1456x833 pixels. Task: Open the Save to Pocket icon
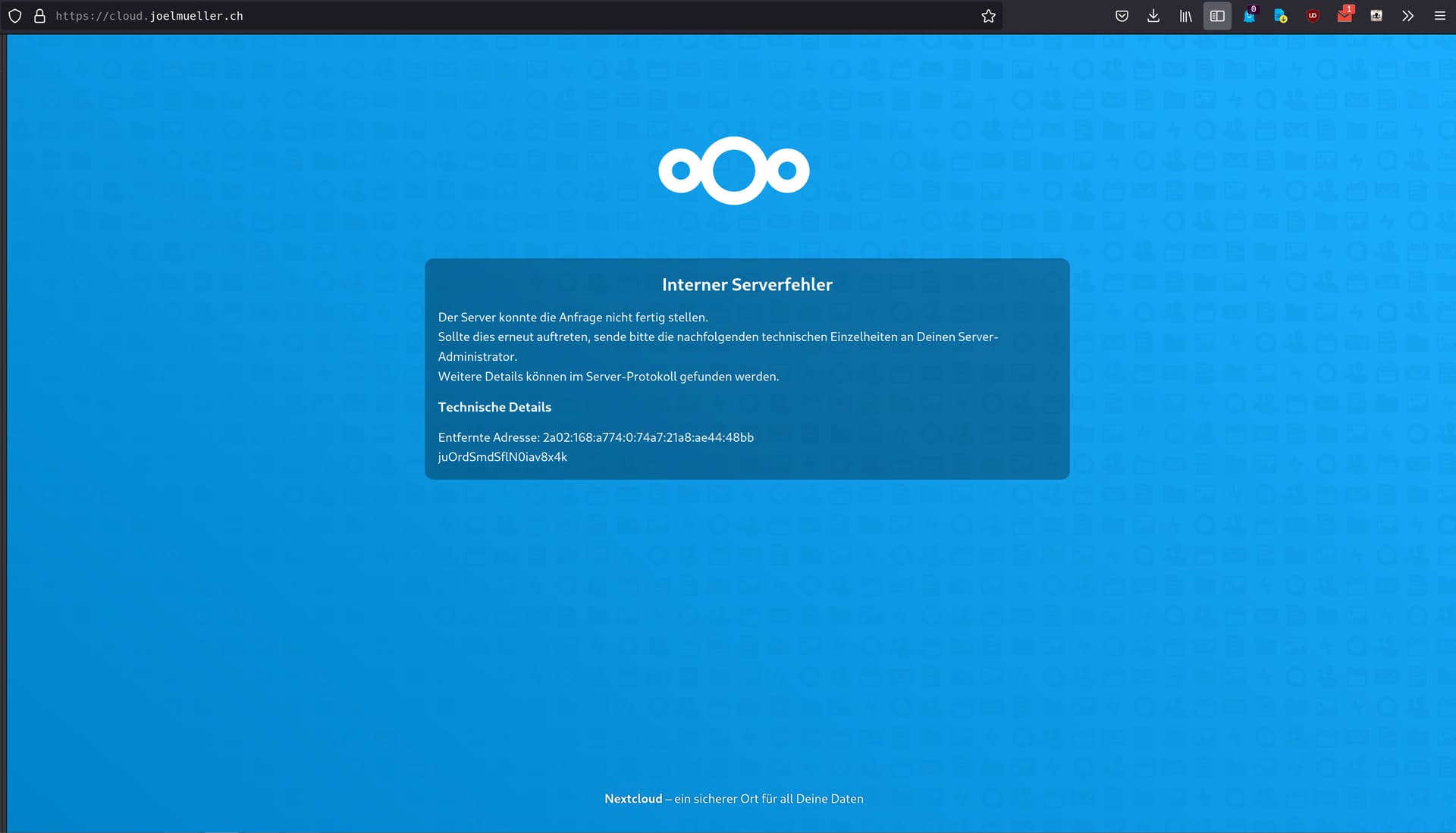tap(1122, 16)
